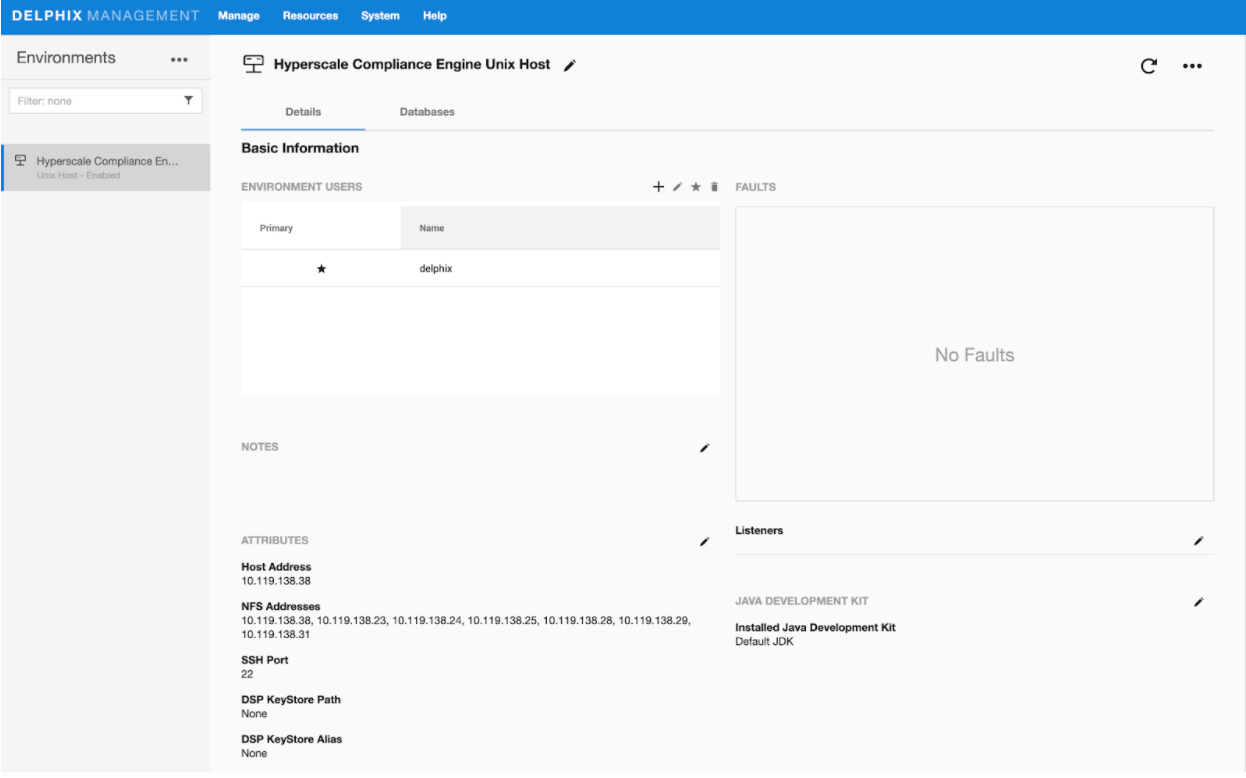Image resolution: width=1246 pixels, height=778 pixels.
Task: Add an environment user with the plus icon
Action: point(658,187)
